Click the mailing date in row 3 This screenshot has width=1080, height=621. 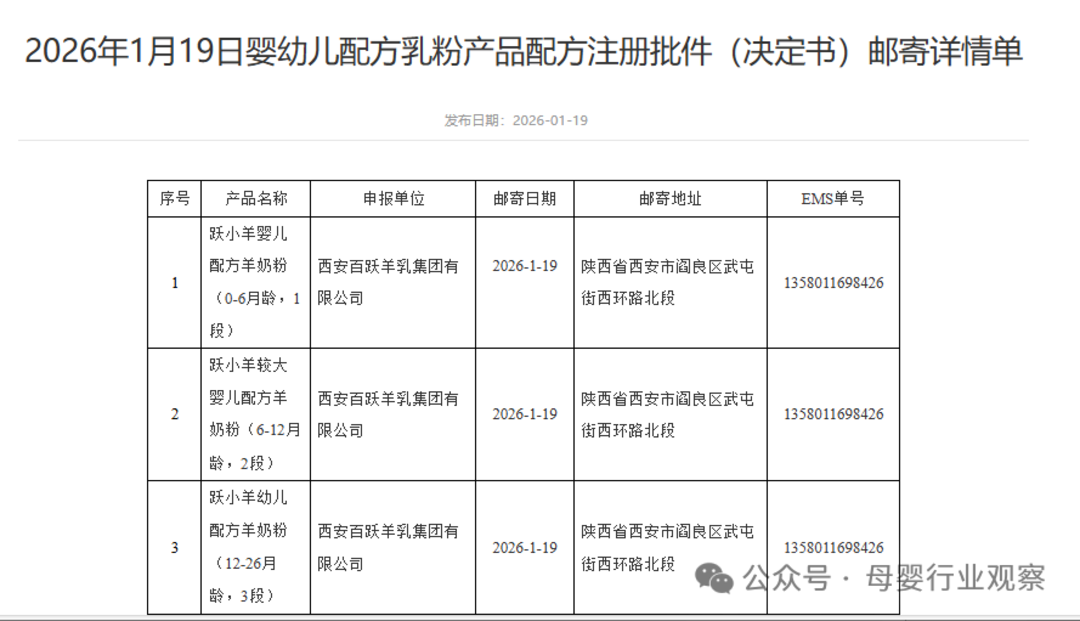point(524,548)
